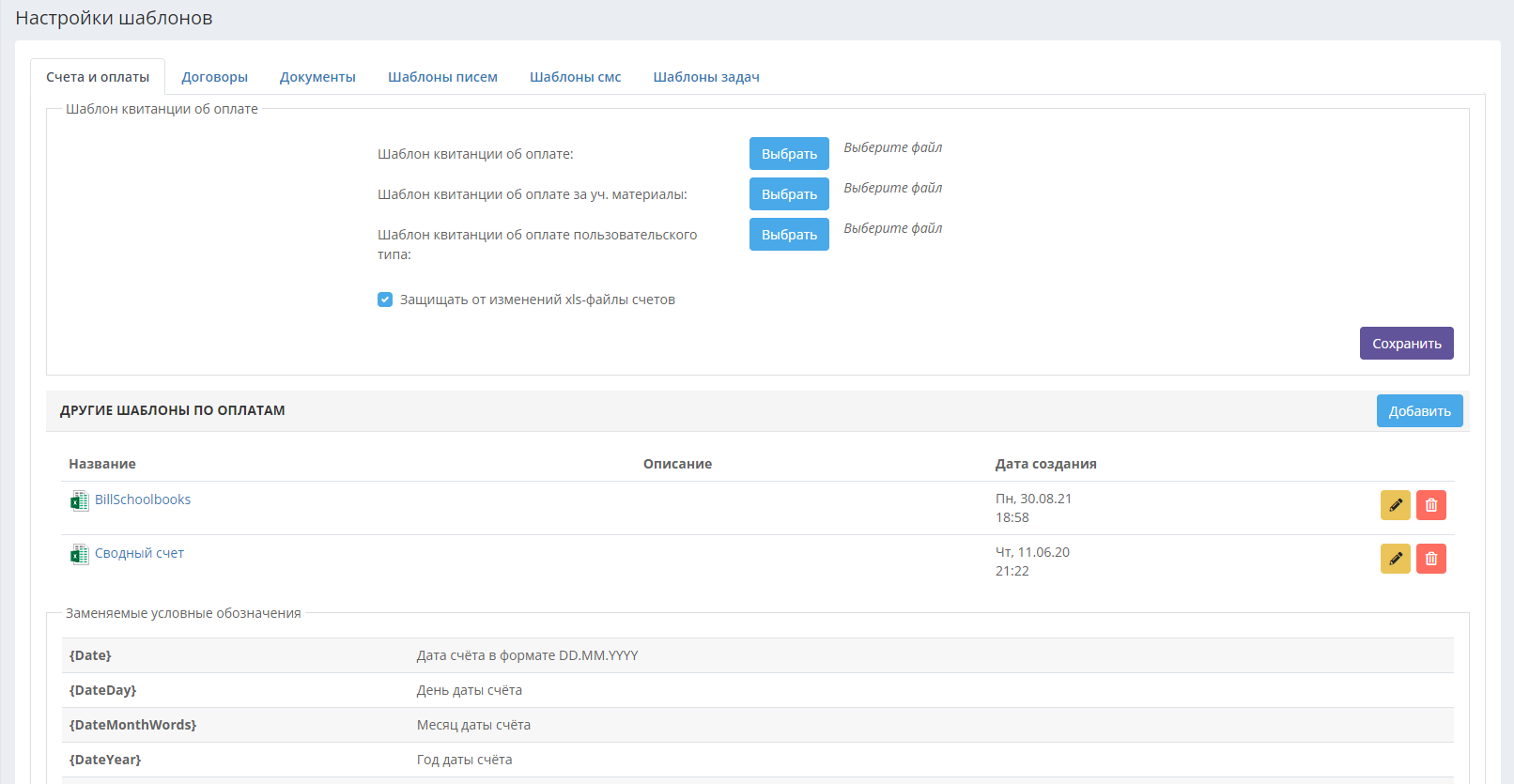Edit the BillSchoolbooks template with pencil icon
The image size is (1514, 784).
coord(1396,505)
